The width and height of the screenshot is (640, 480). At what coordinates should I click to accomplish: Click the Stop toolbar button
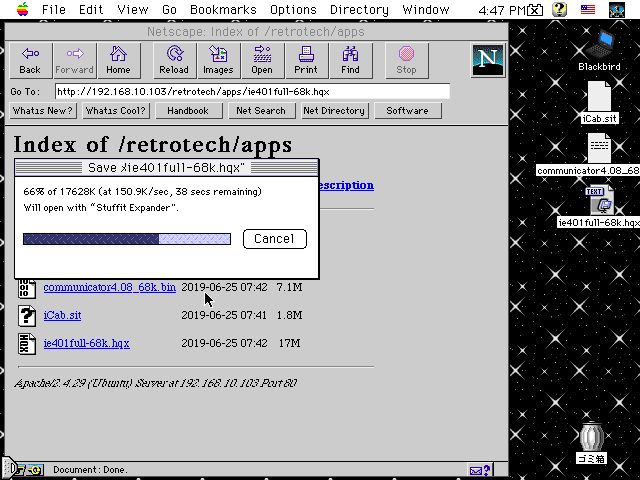pyautogui.click(x=407, y=60)
